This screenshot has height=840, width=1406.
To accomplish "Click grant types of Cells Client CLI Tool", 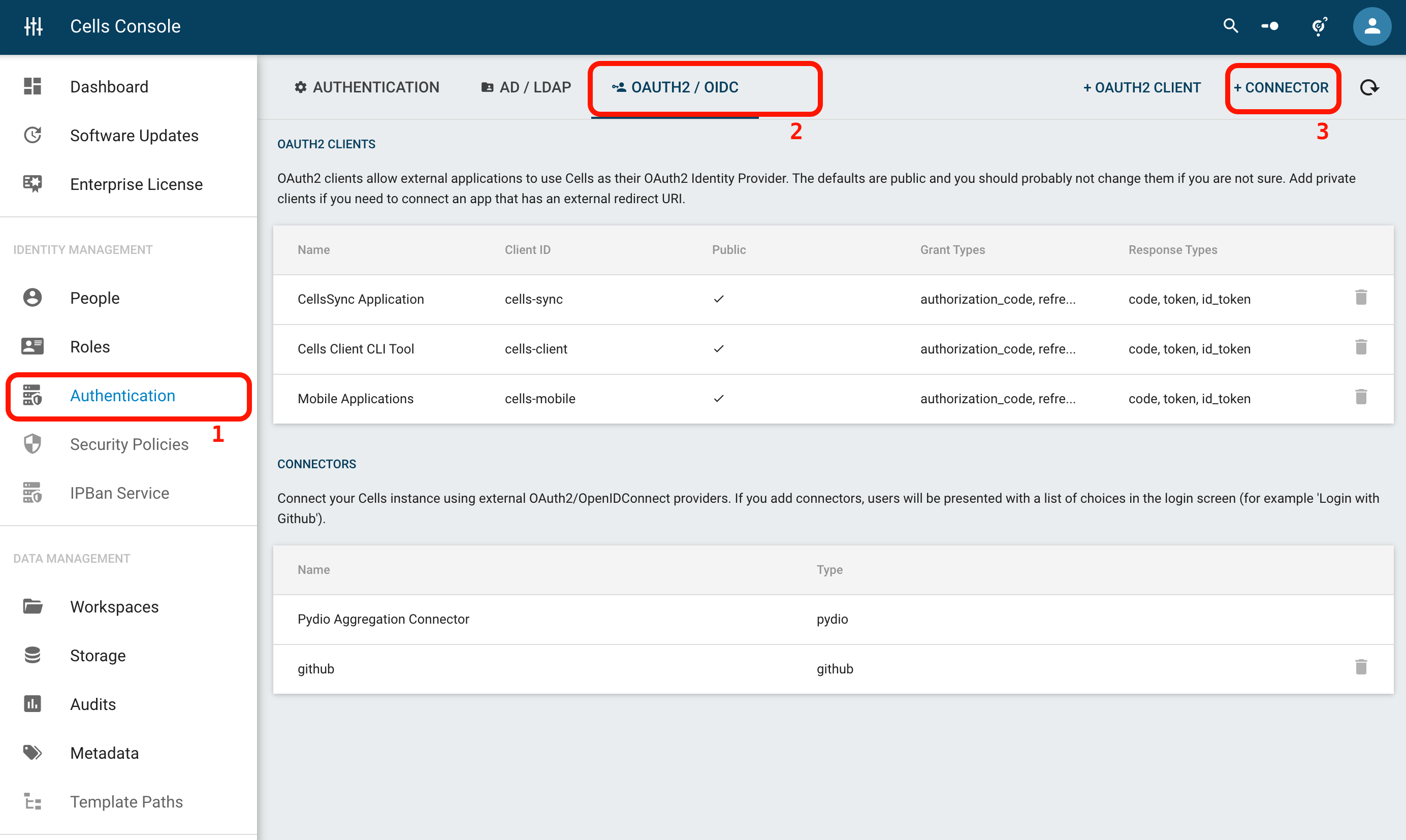I will point(997,349).
